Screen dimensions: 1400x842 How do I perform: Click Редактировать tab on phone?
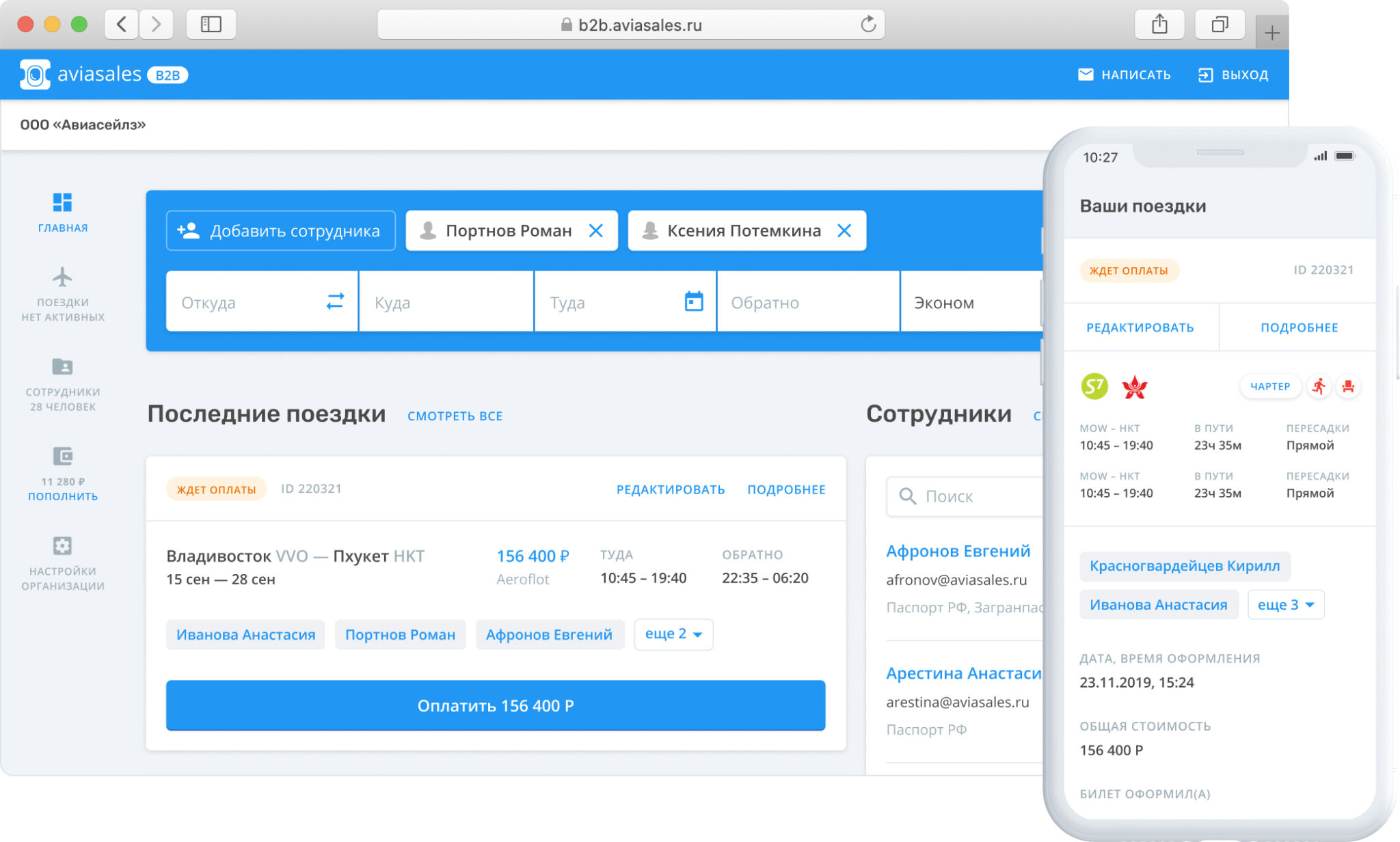pos(1140,327)
